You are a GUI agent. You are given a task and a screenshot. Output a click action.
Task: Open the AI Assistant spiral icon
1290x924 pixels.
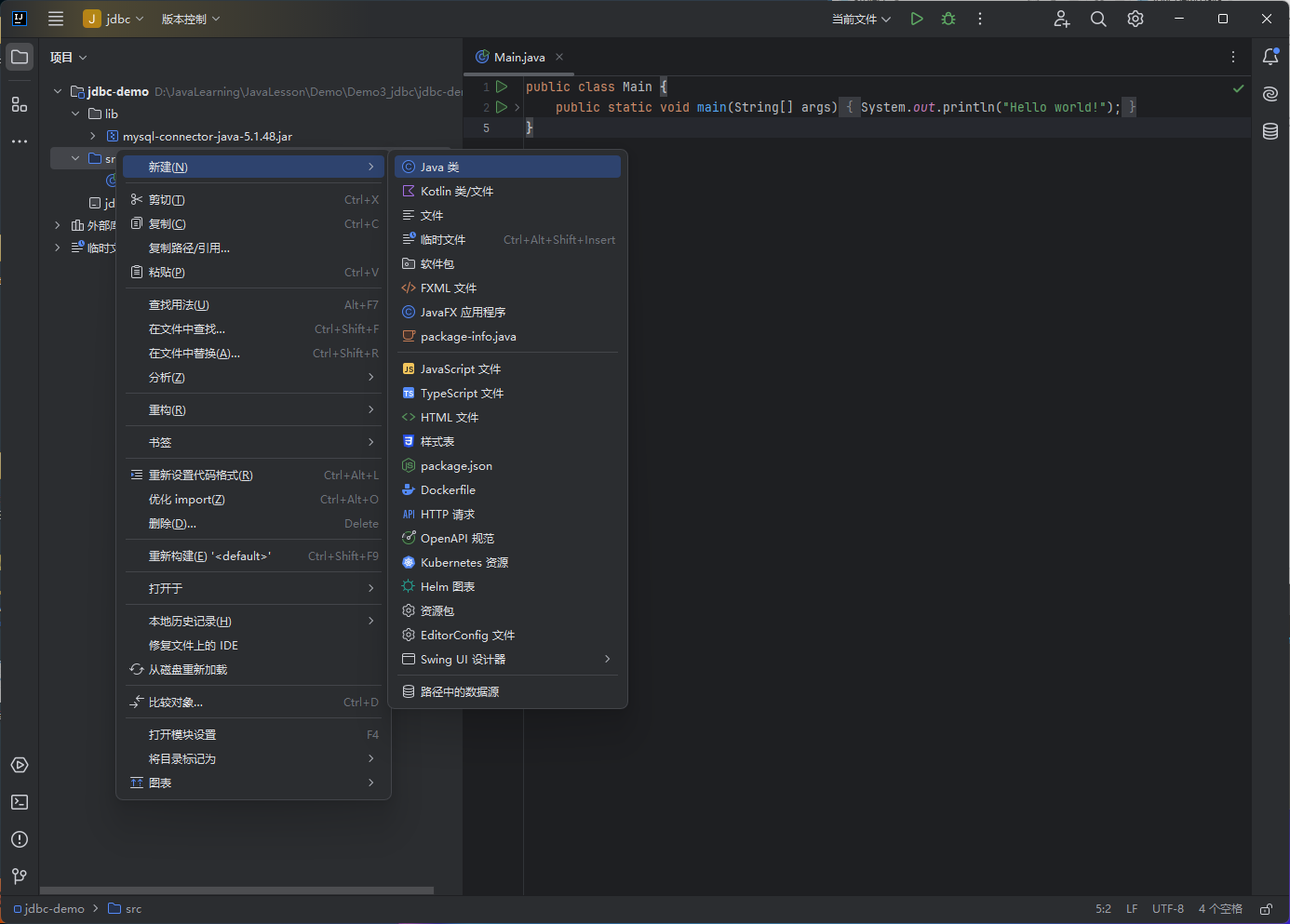1270,94
